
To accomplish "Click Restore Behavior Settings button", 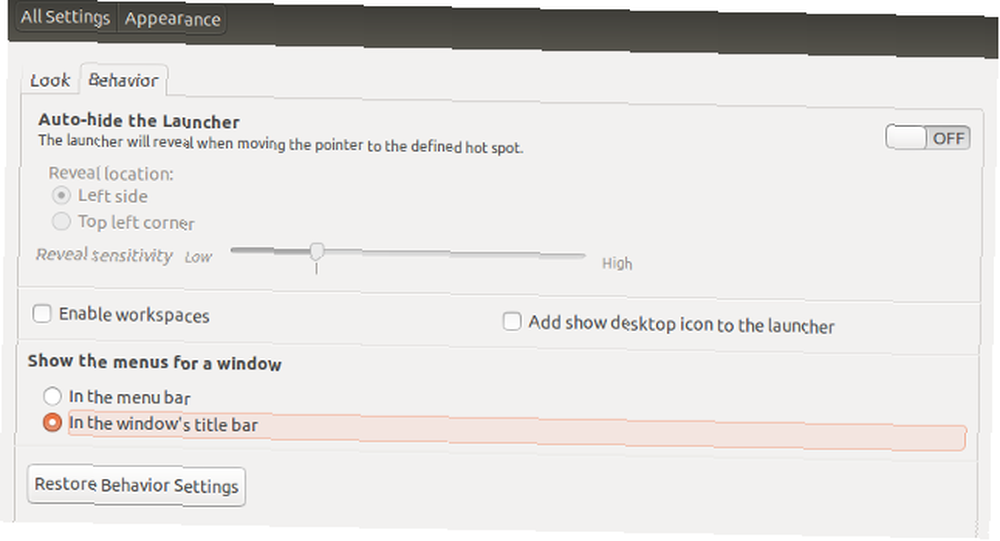I will pos(136,485).
